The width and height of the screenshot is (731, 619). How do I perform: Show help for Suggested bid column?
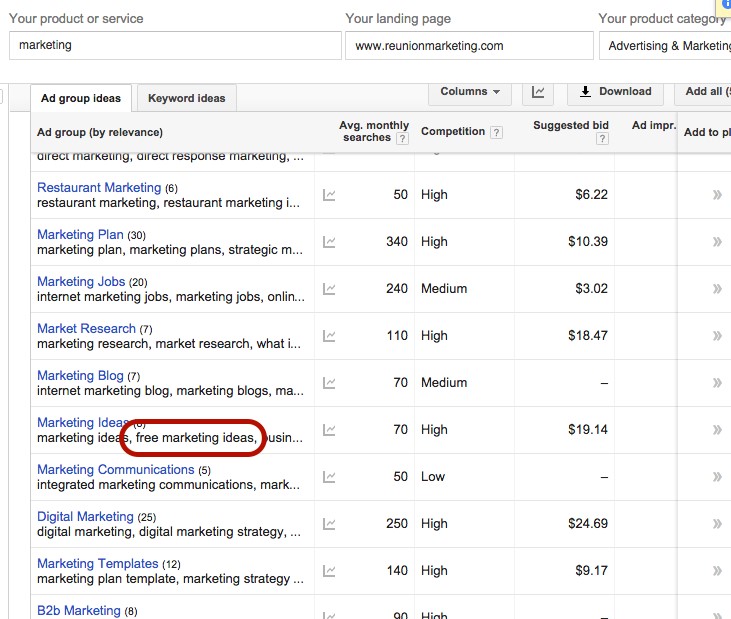coord(602,138)
